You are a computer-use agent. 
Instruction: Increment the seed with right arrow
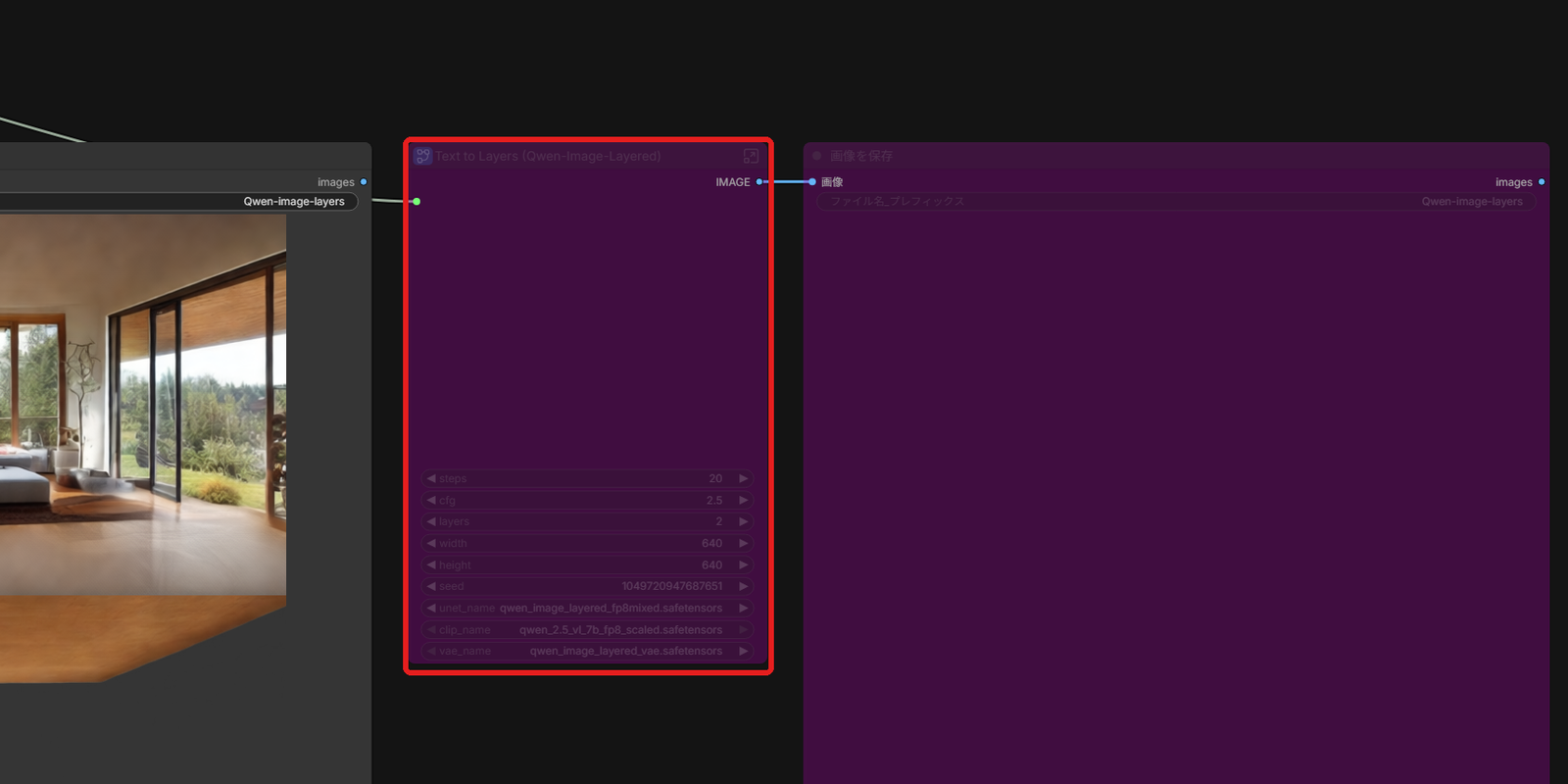coord(744,586)
